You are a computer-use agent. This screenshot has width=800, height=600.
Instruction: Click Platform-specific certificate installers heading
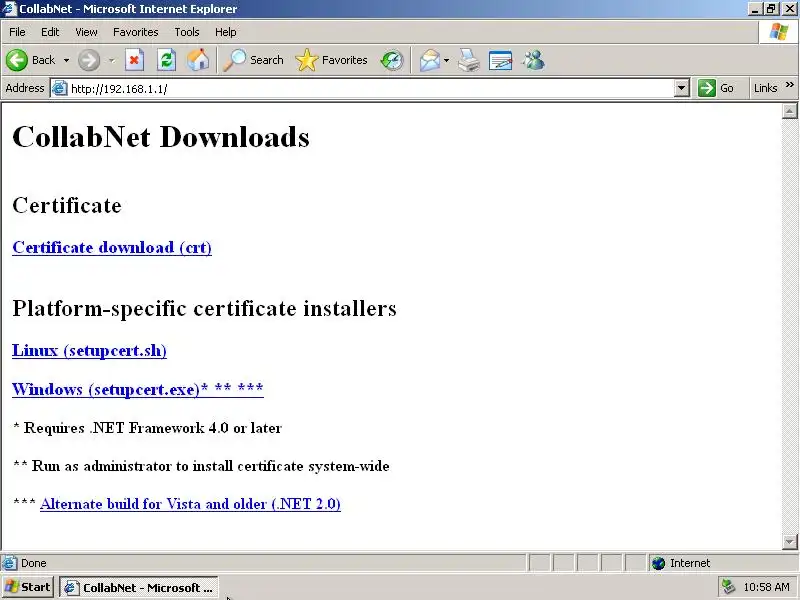(x=204, y=308)
